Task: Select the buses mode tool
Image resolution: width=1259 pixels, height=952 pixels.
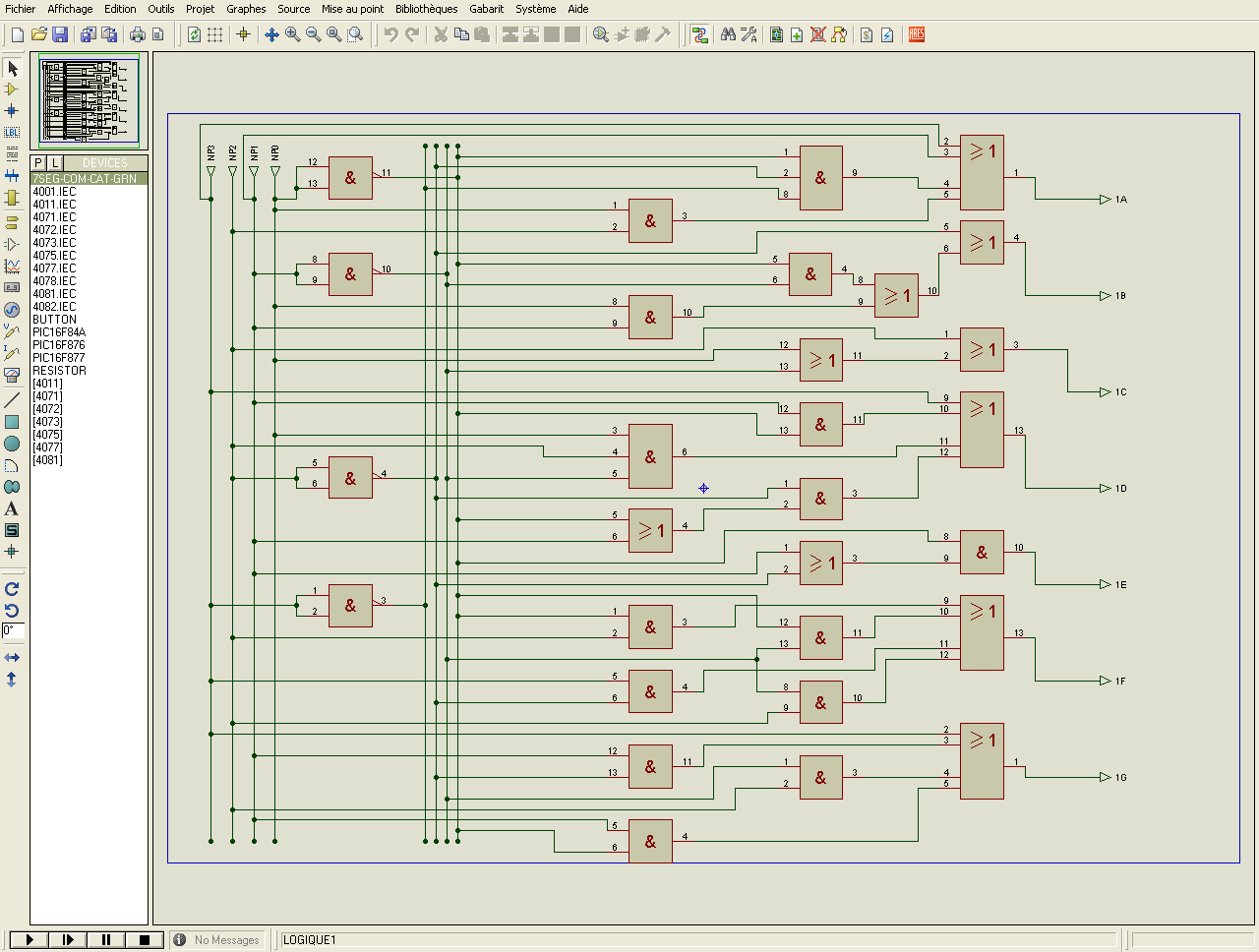Action: pos(12,176)
